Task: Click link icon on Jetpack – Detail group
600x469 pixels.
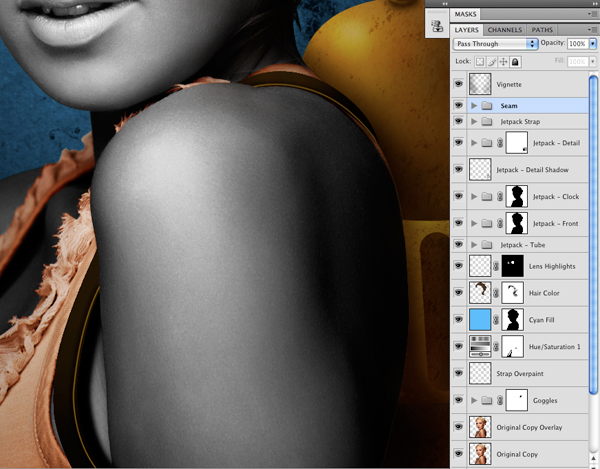Action: point(499,143)
